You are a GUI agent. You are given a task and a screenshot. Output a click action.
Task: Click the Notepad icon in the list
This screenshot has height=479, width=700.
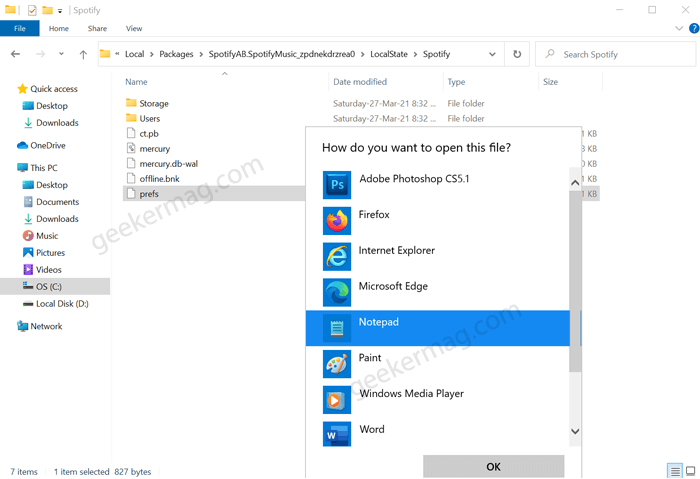point(337,328)
